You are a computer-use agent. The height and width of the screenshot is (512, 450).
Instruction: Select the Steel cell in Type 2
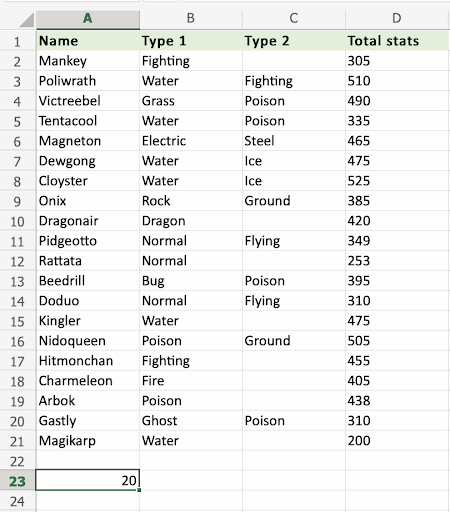coord(294,141)
